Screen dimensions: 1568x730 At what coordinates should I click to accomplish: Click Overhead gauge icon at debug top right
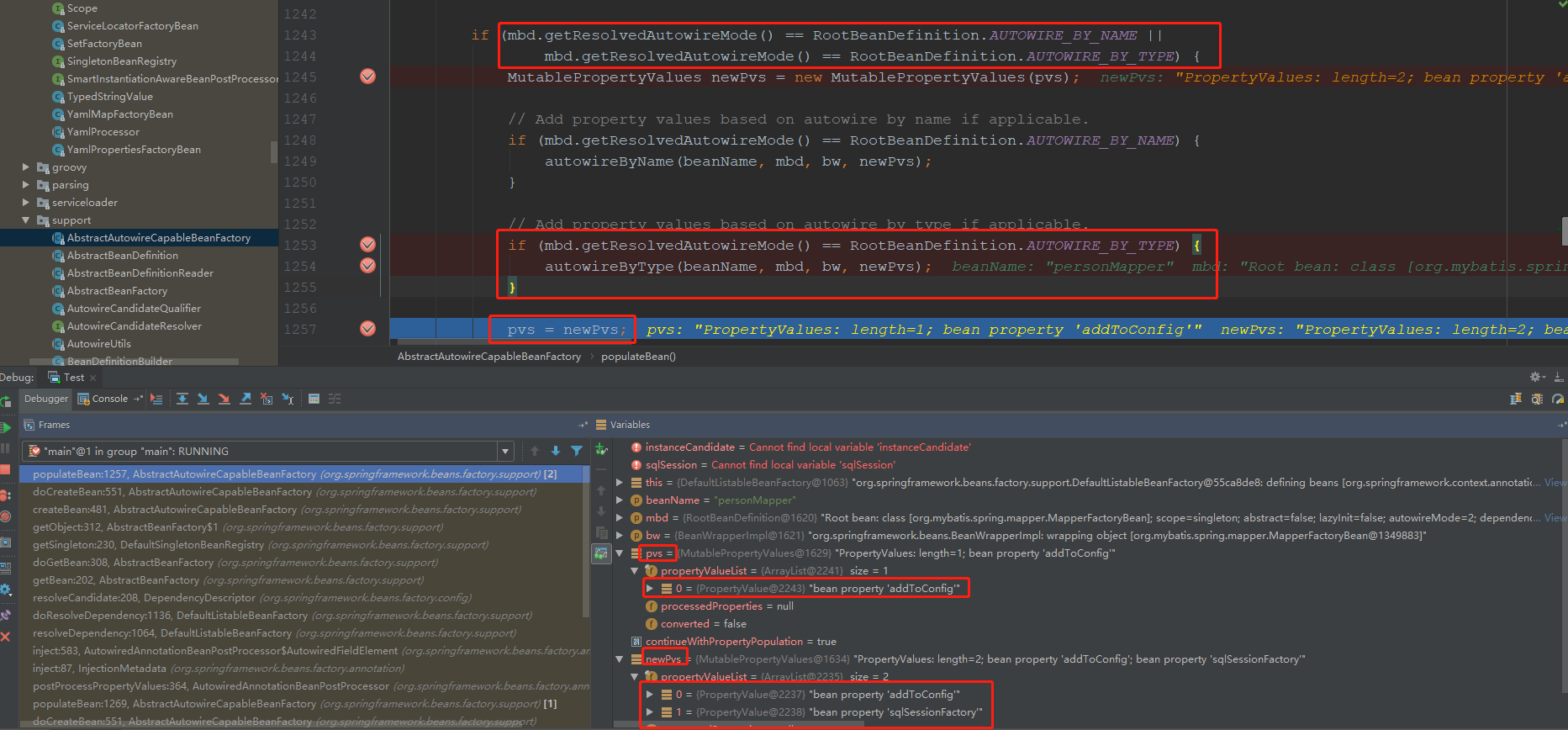click(1558, 399)
